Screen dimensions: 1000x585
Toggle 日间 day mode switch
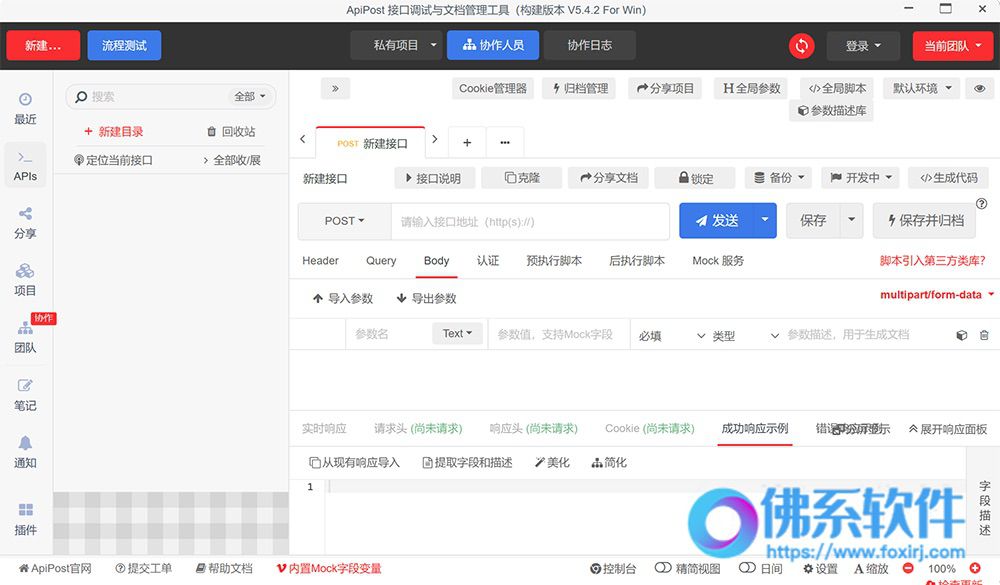[x=747, y=568]
